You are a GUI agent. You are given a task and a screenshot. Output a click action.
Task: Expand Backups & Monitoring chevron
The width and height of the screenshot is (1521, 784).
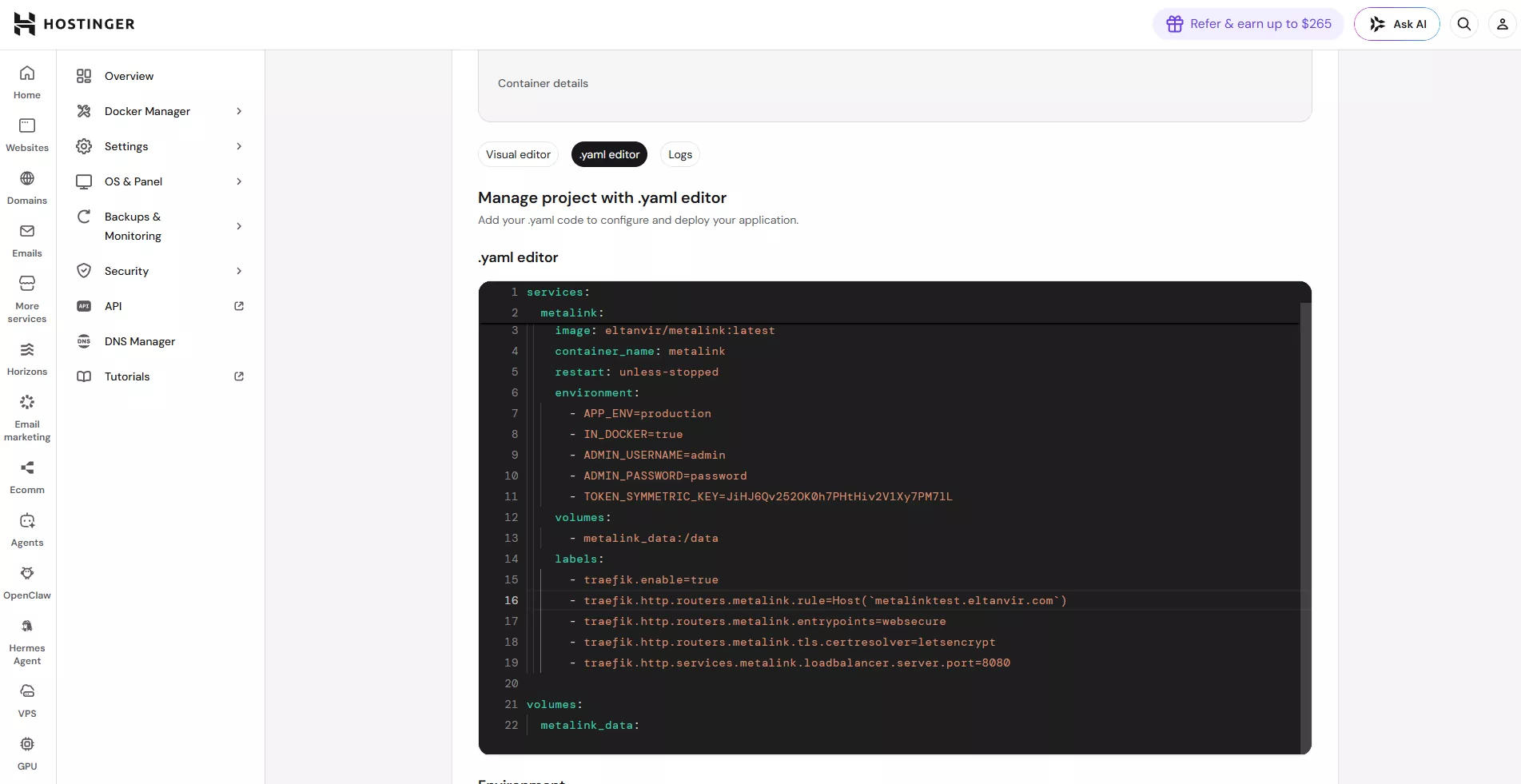(x=239, y=226)
